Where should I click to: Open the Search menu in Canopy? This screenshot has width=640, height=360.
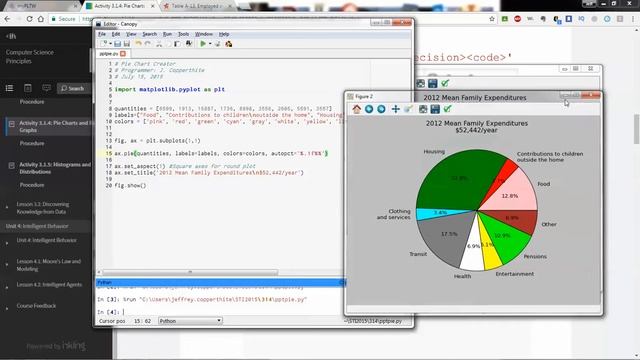pos(149,34)
